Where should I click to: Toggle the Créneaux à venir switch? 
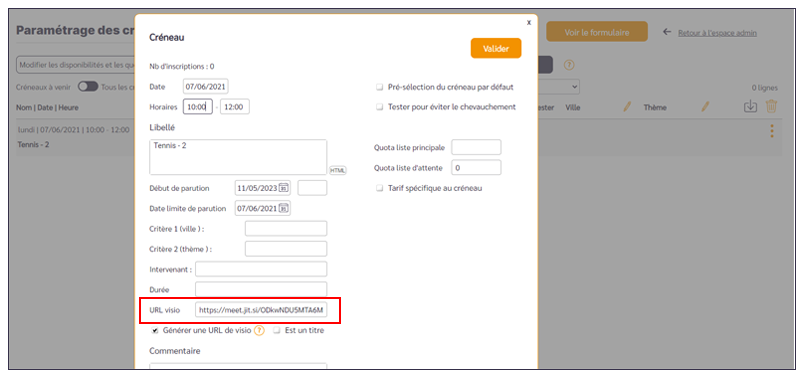coord(88,87)
